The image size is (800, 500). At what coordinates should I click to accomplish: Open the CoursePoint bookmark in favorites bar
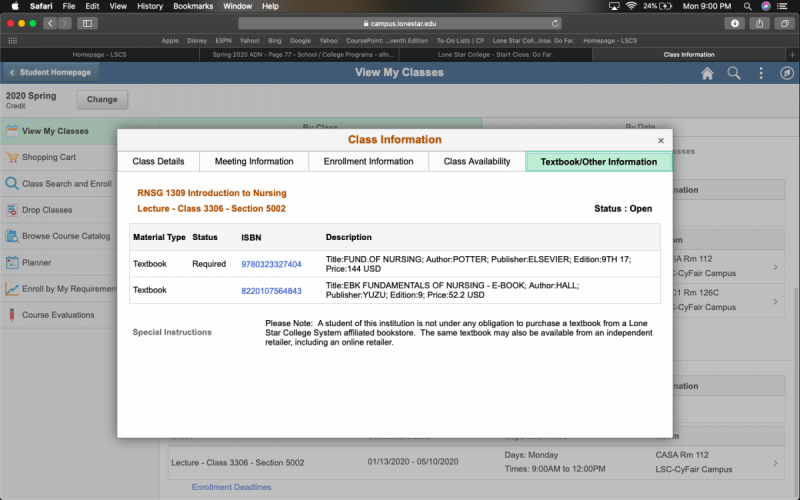click(387, 41)
